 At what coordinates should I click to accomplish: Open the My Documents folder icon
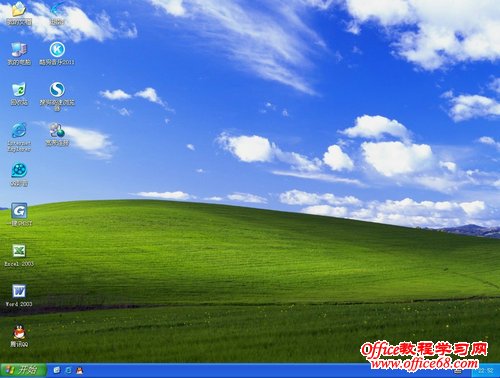point(19,10)
